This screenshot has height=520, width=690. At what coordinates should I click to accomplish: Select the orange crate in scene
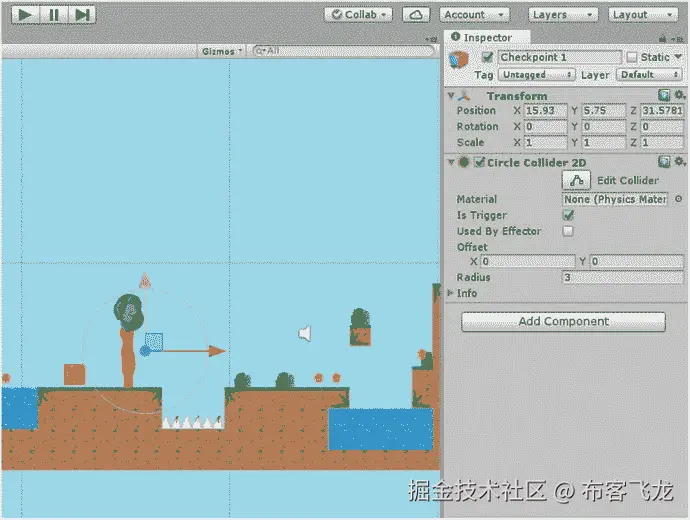(x=74, y=374)
